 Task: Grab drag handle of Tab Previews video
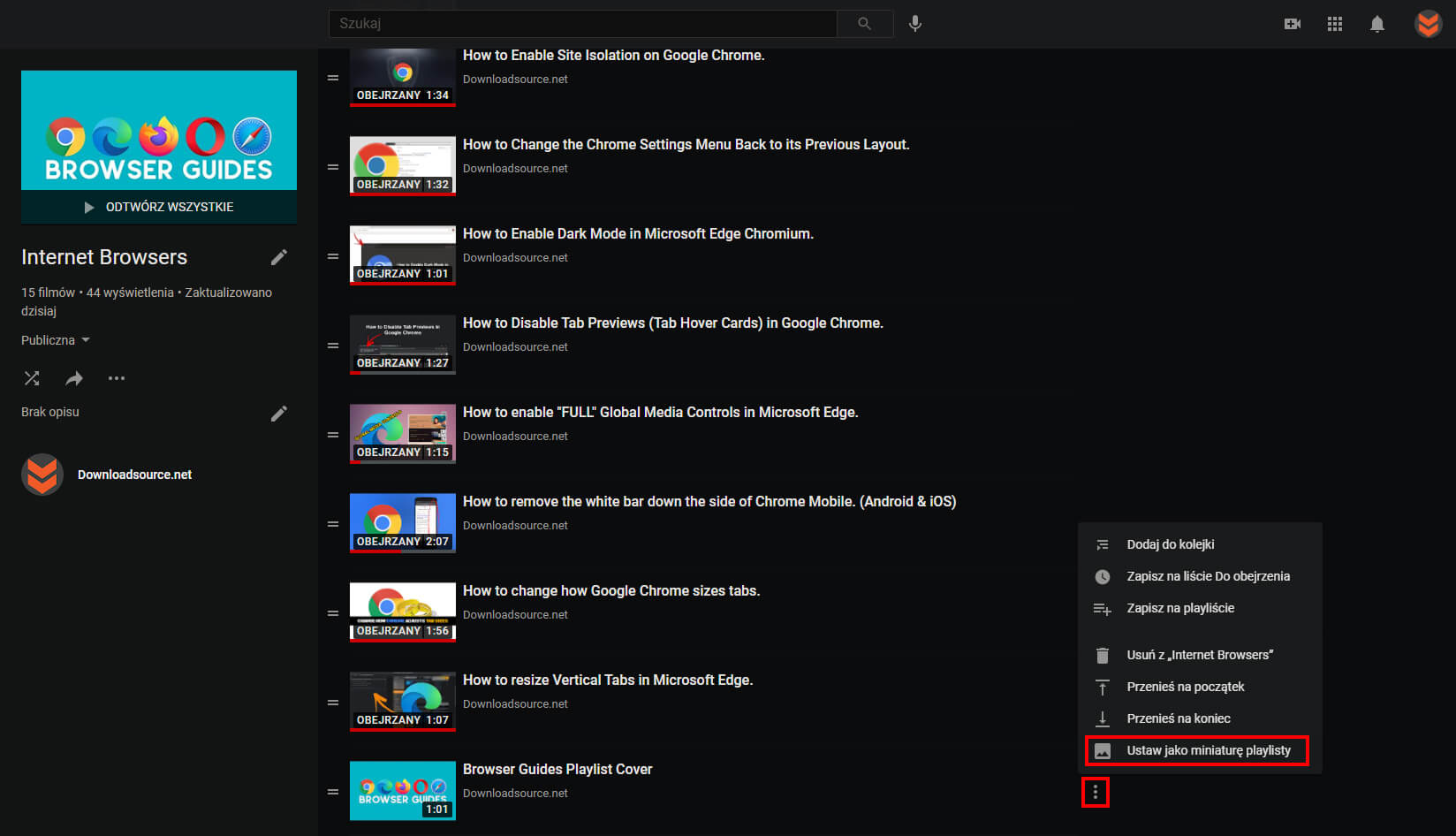tap(333, 346)
